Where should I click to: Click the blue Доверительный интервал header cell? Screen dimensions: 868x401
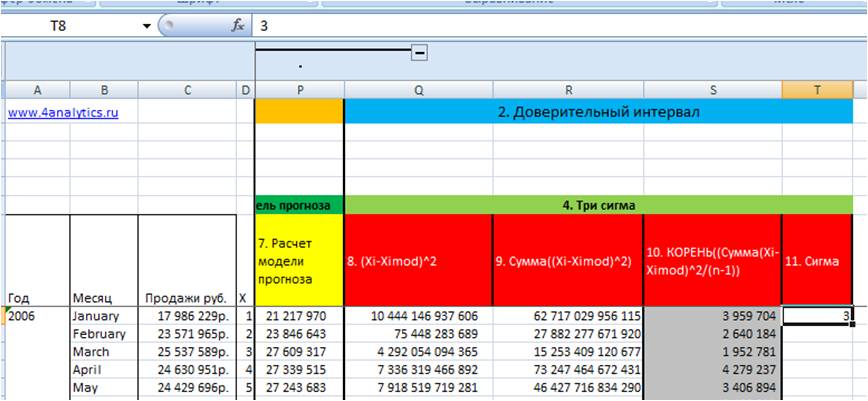(598, 112)
